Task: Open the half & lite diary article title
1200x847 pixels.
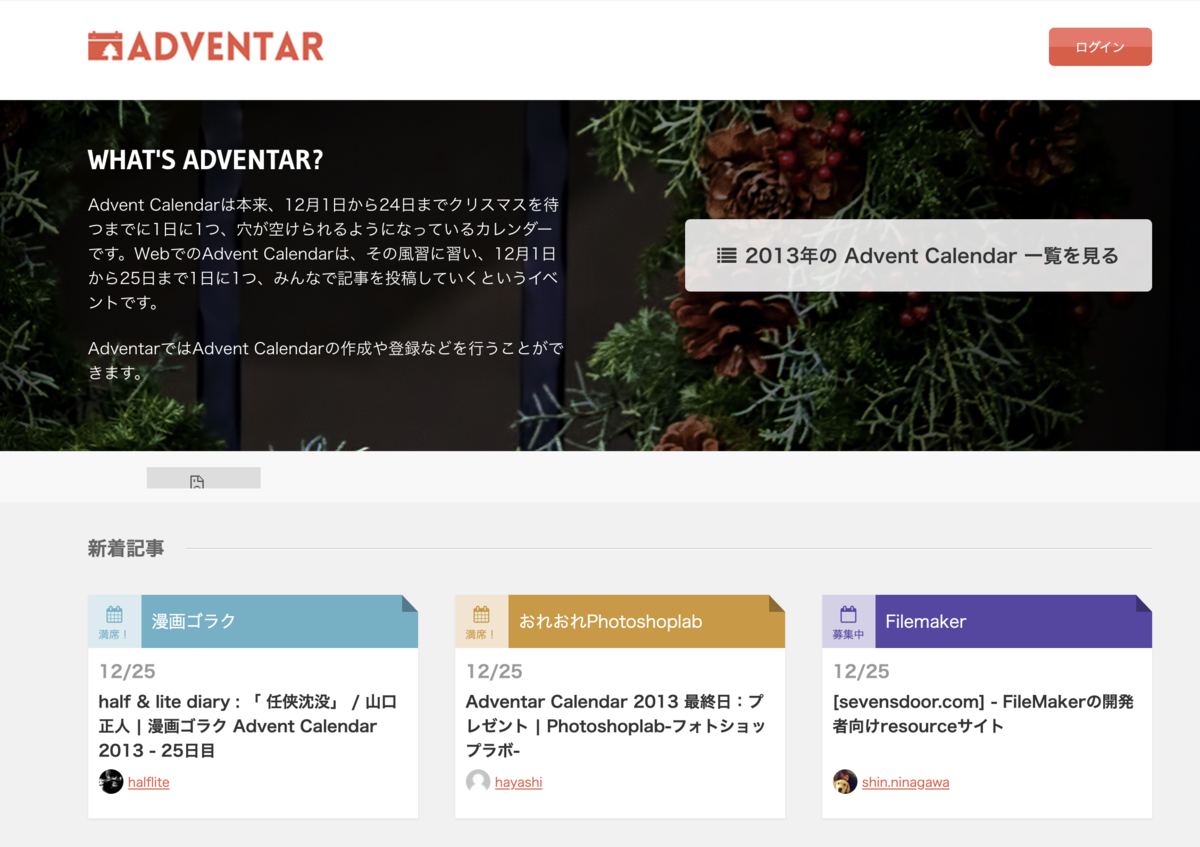Action: pyautogui.click(x=248, y=726)
